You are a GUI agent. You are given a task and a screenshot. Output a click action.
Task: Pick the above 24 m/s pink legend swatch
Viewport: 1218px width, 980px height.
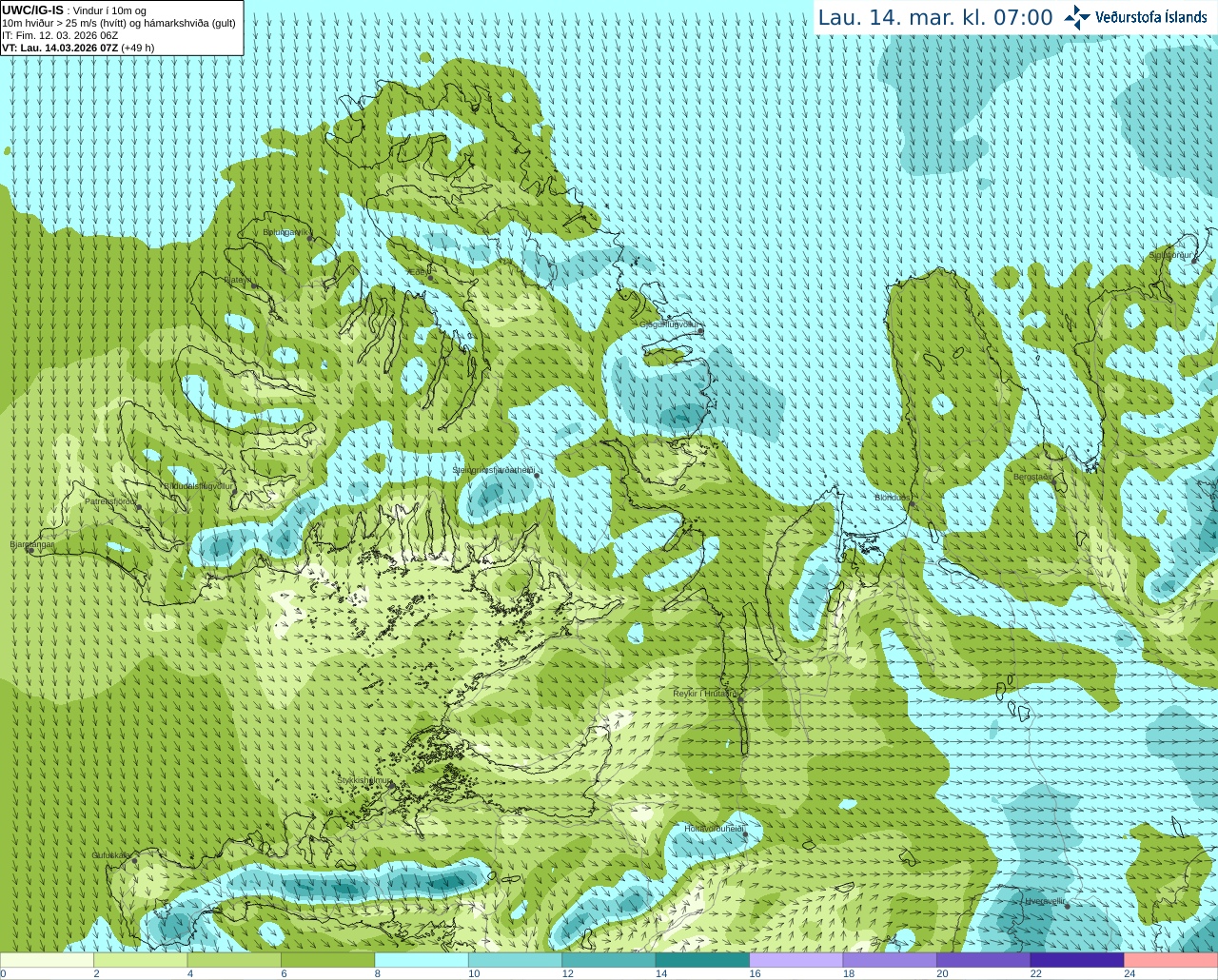pos(1170,960)
